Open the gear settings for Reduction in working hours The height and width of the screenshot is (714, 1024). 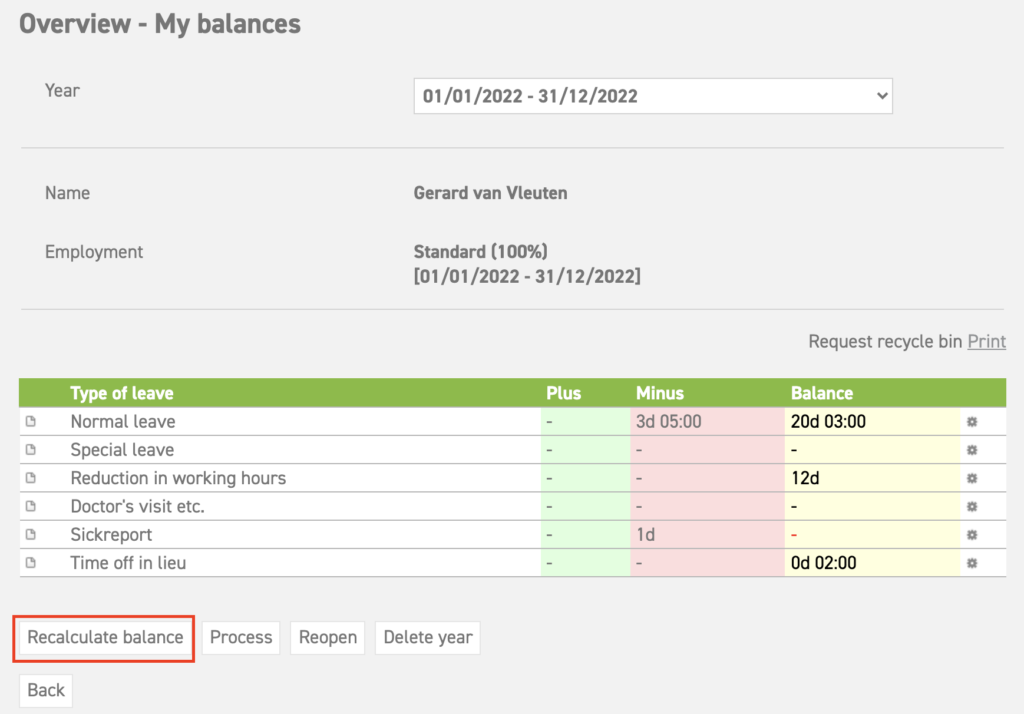[x=971, y=478]
